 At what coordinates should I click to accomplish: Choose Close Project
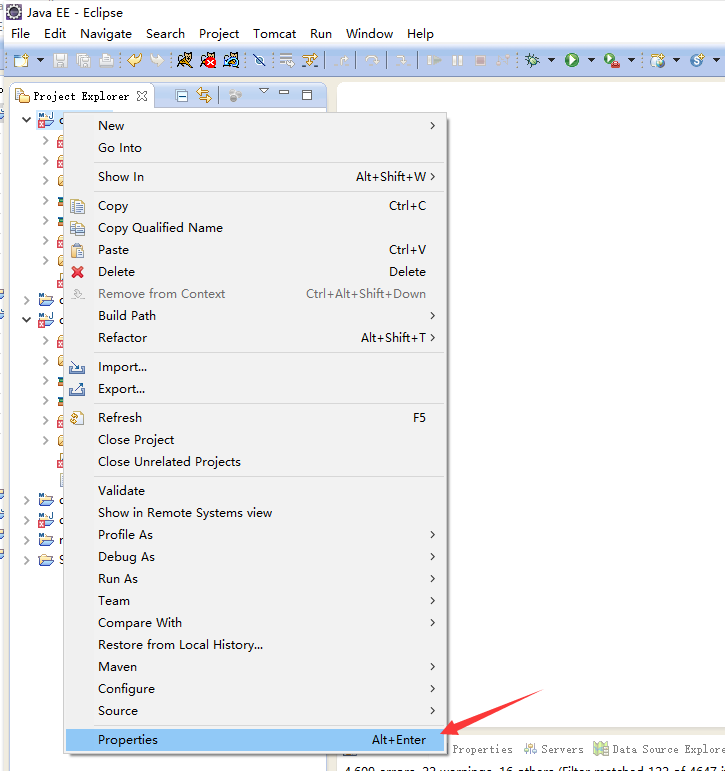coord(255,440)
